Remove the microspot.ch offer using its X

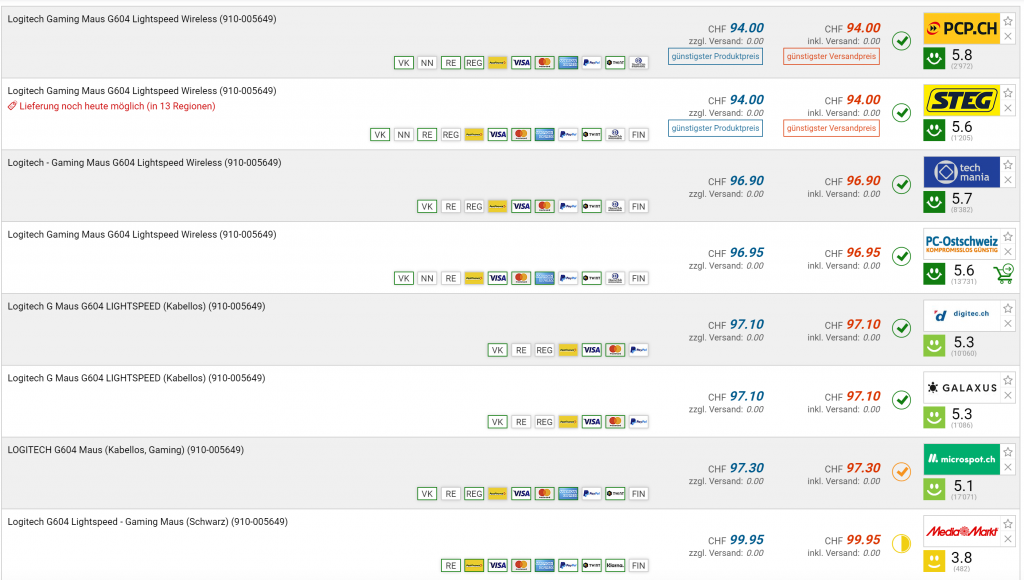(1008, 468)
